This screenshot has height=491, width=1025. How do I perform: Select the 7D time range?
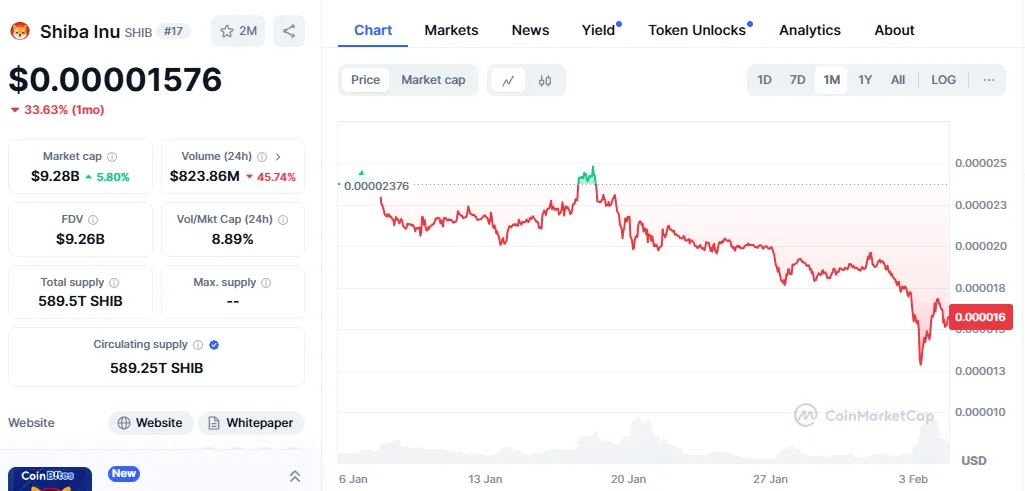[797, 80]
